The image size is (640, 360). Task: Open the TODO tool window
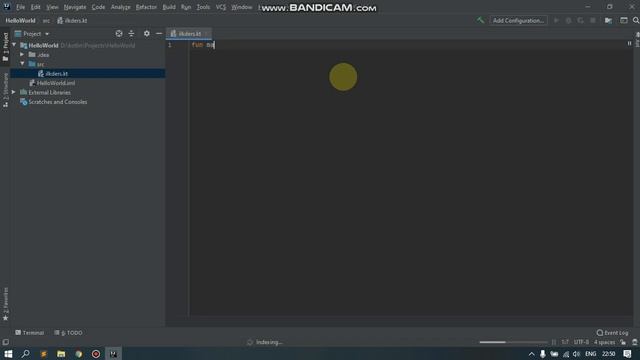tap(68, 333)
